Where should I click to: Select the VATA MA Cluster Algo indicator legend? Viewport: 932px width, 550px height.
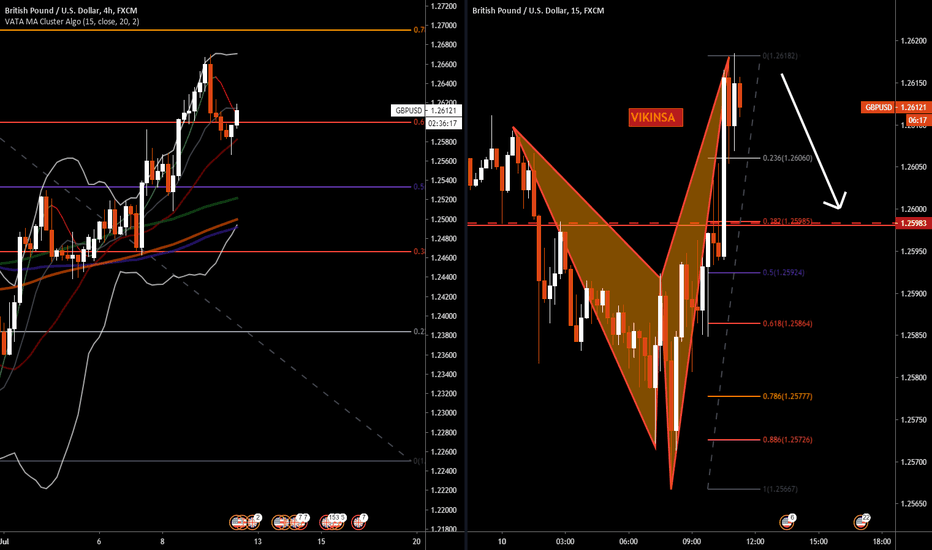[72, 21]
